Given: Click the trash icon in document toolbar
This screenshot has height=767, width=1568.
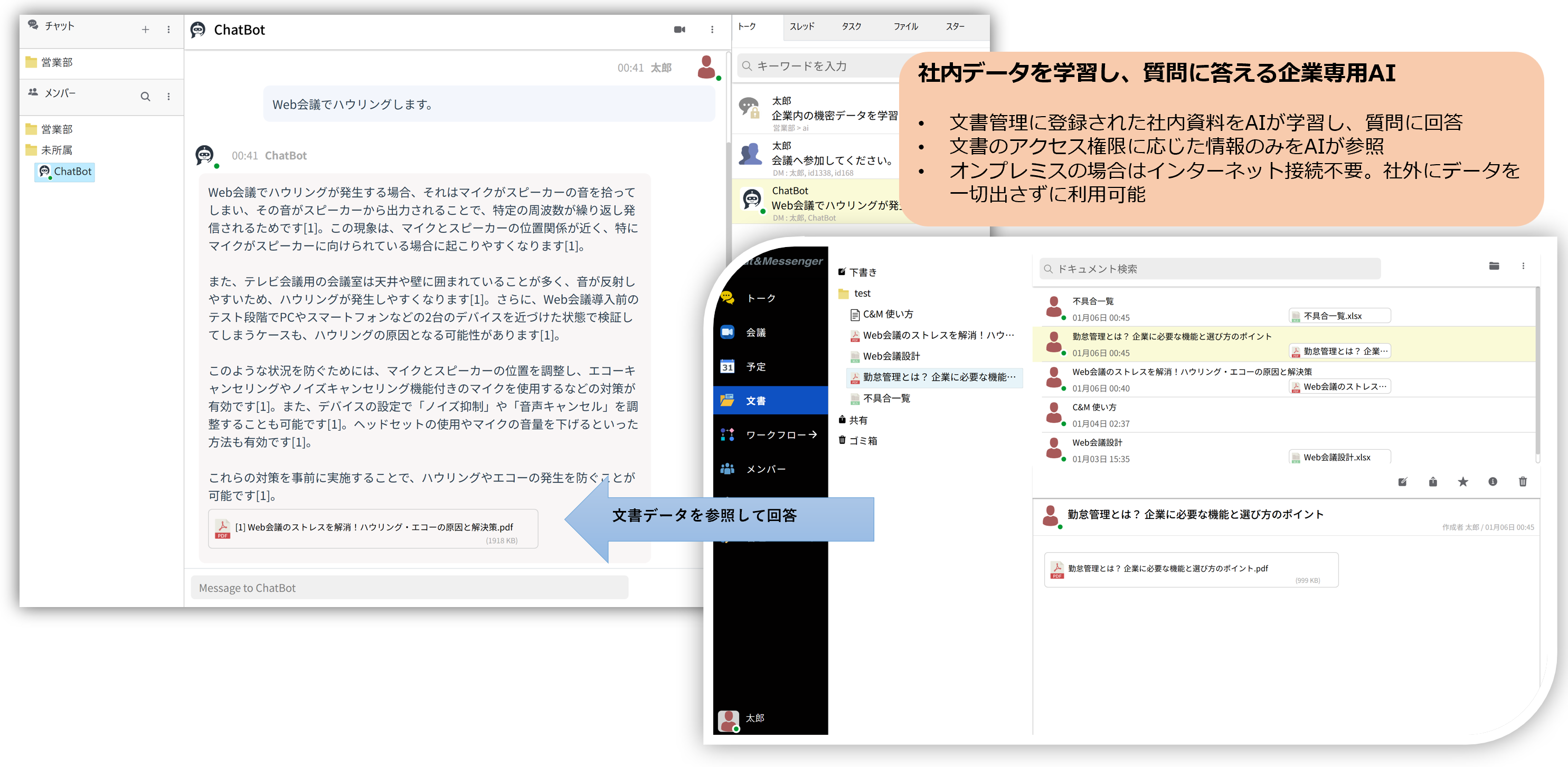Looking at the screenshot, I should pyautogui.click(x=1523, y=481).
